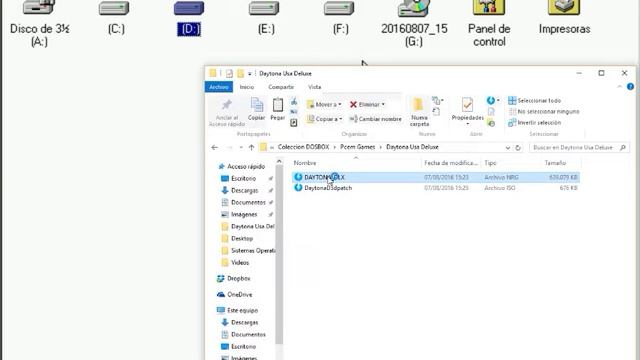
Task: Click Seleccionar todo
Action: pyautogui.click(x=535, y=100)
